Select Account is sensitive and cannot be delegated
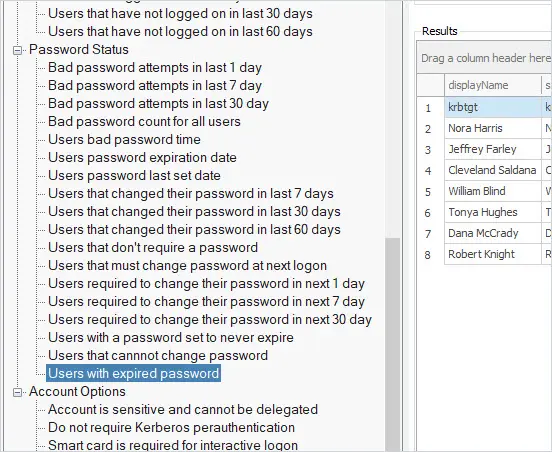 click(183, 409)
